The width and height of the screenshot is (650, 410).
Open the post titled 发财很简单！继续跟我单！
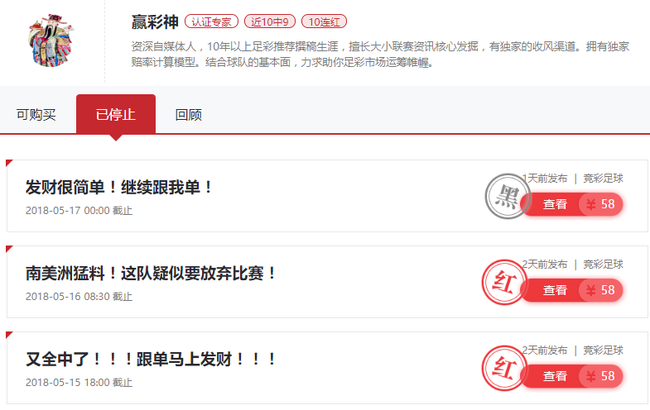[x=119, y=187]
